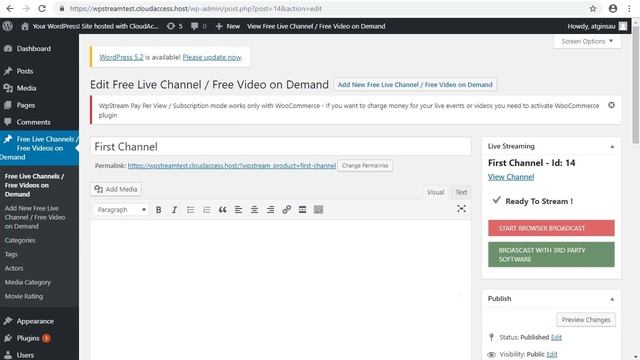The height and width of the screenshot is (360, 640).
Task: Edit the publish Status
Action: (x=556, y=338)
